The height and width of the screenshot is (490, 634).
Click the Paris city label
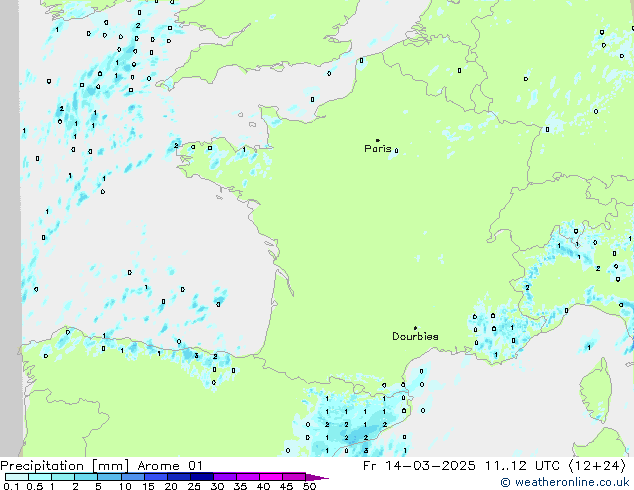click(378, 149)
